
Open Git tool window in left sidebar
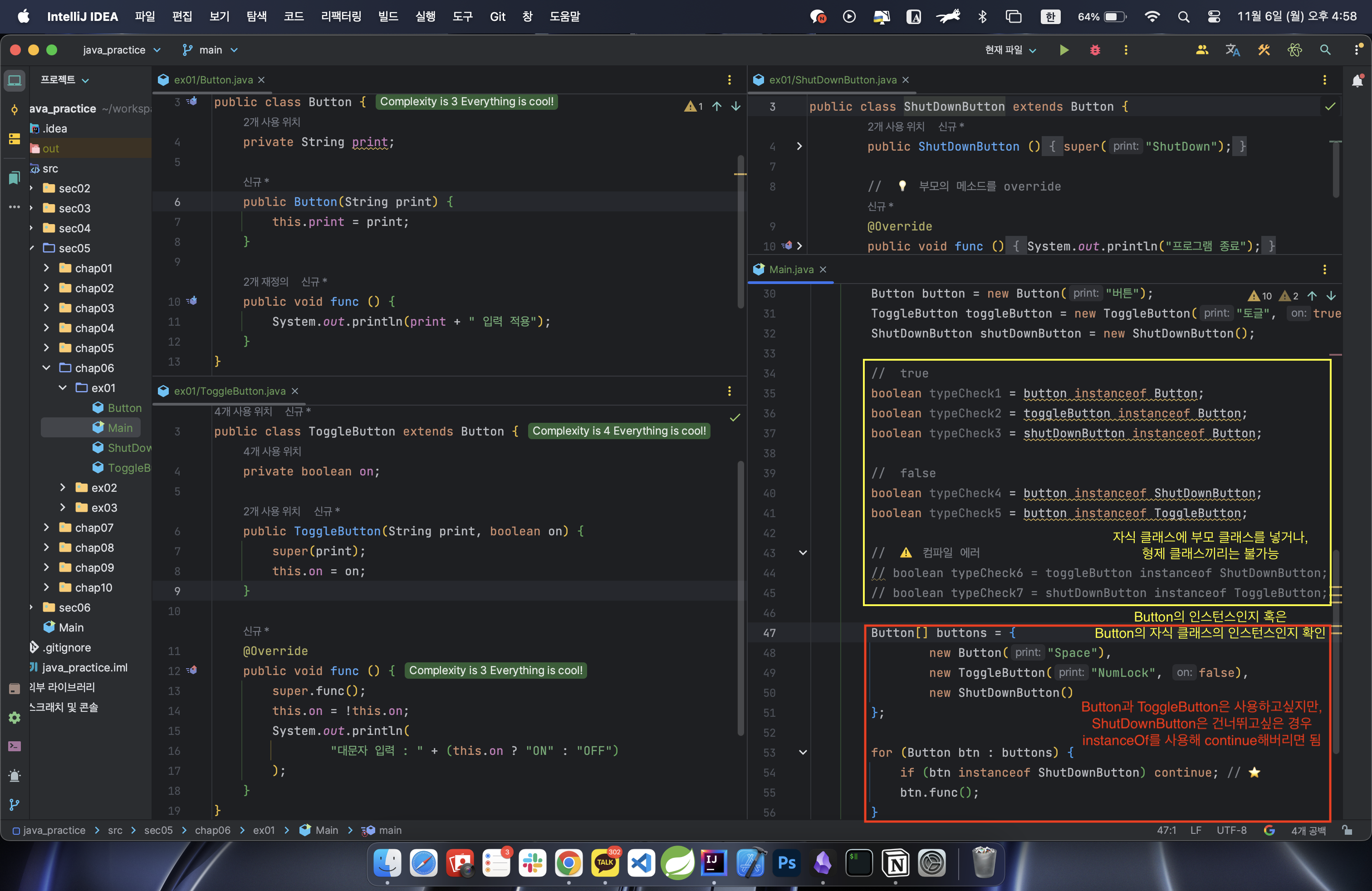(x=15, y=804)
